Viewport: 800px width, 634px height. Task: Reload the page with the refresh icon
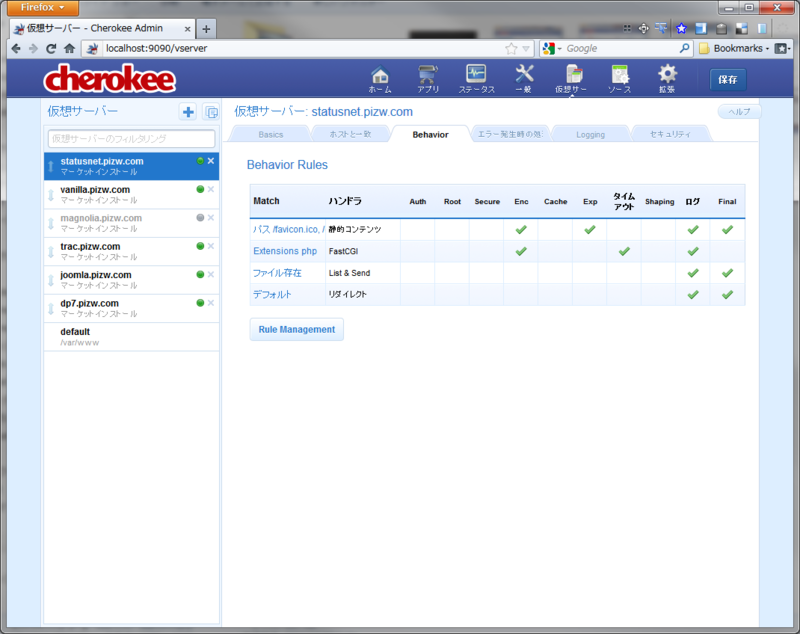pyautogui.click(x=51, y=48)
